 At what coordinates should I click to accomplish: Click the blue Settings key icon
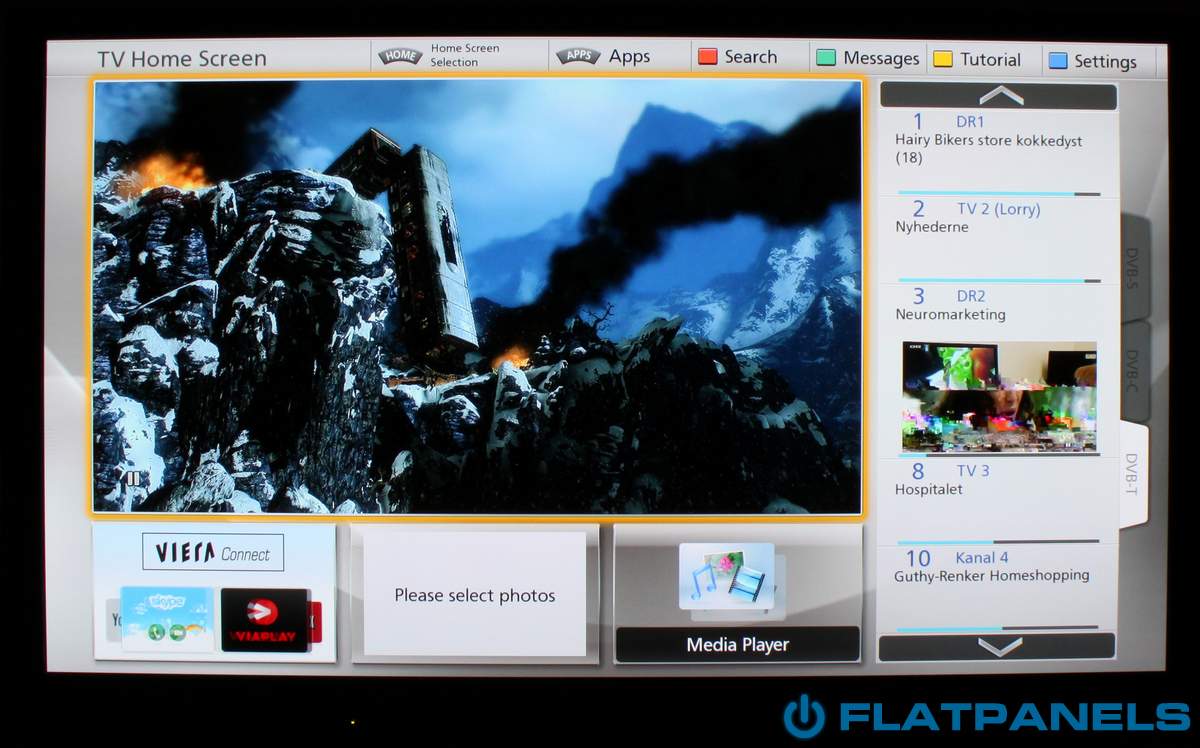[x=1058, y=61]
